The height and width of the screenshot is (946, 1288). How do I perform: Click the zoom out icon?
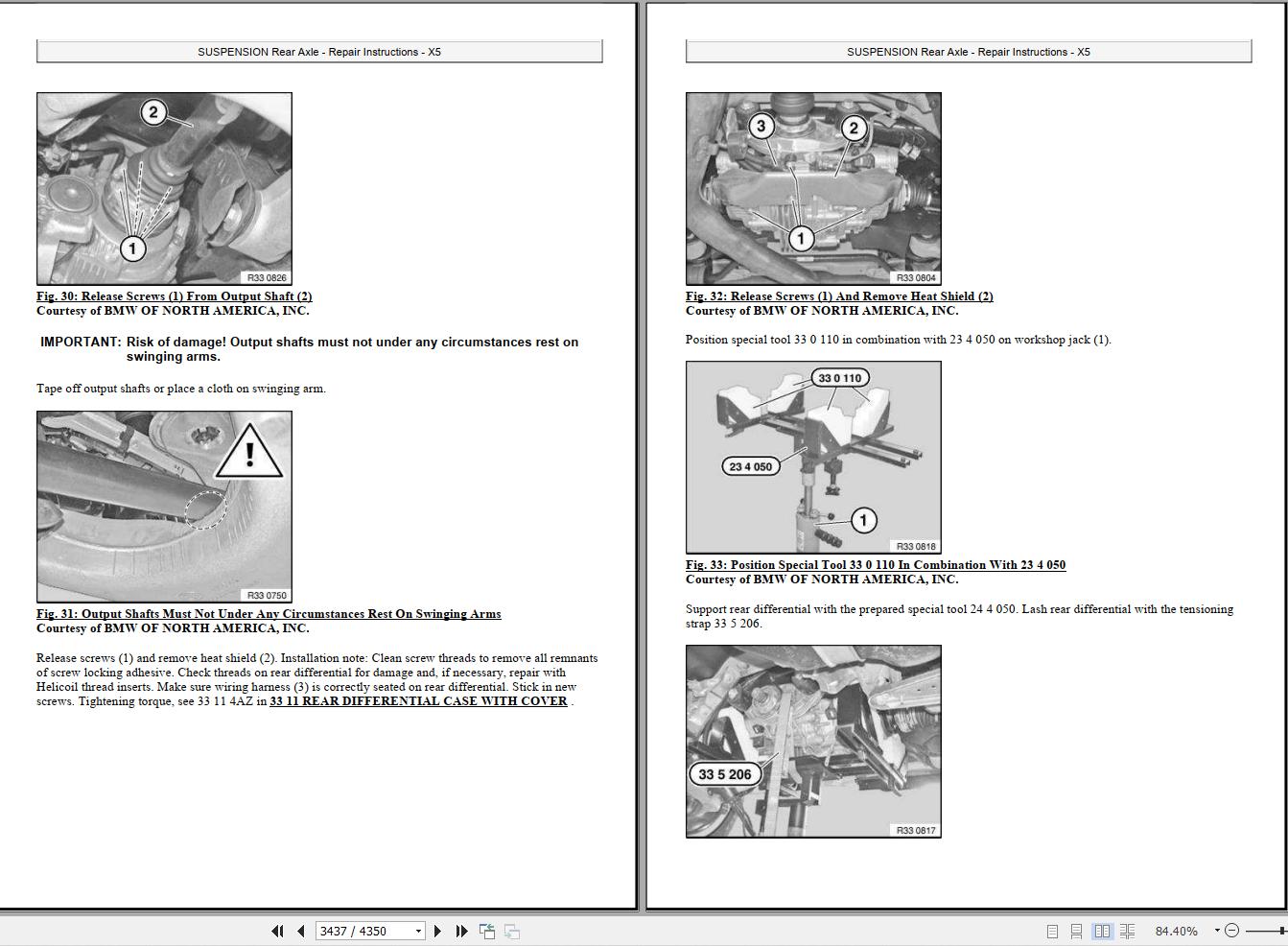point(1232,931)
